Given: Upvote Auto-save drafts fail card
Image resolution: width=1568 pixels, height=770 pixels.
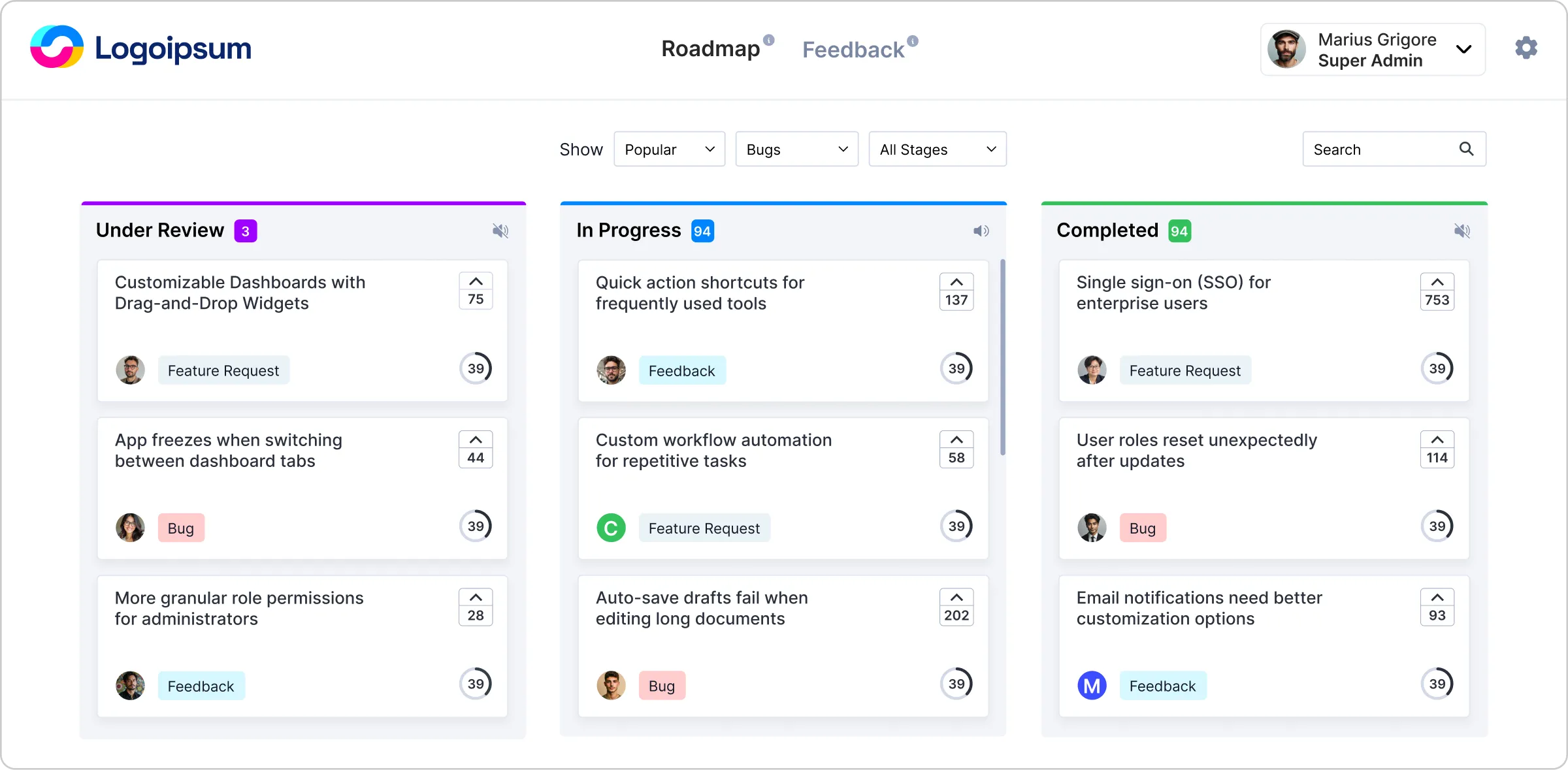Looking at the screenshot, I should [956, 598].
